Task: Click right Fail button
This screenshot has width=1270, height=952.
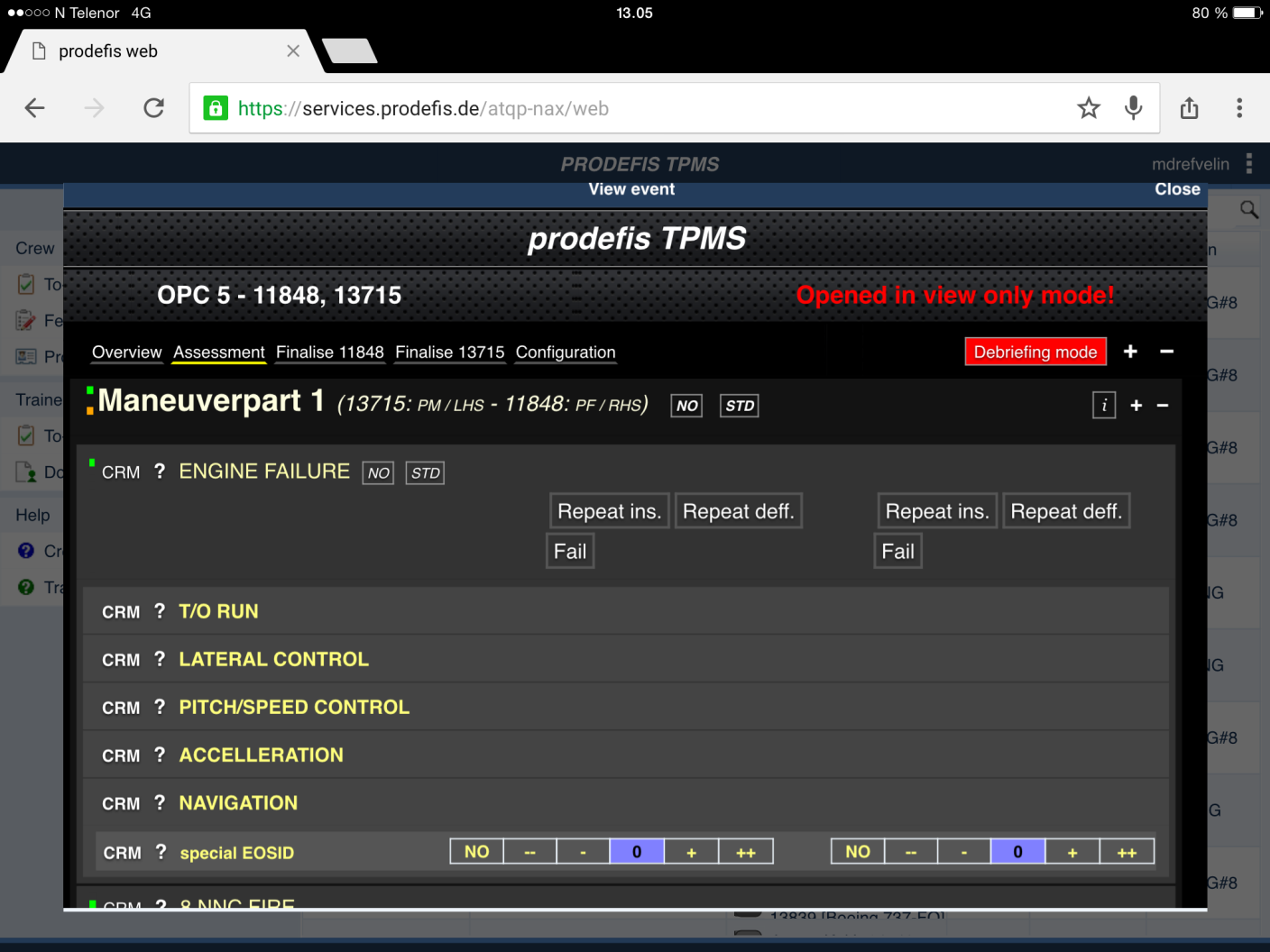Action: (x=898, y=551)
